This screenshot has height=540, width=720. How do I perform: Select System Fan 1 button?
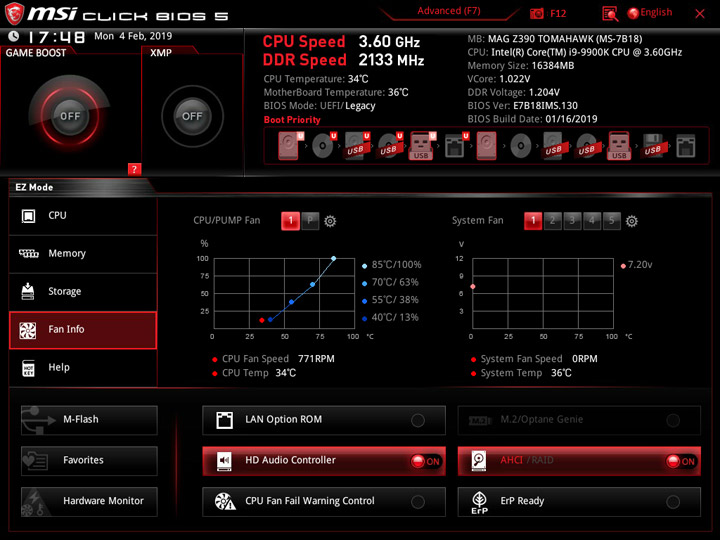tap(533, 221)
